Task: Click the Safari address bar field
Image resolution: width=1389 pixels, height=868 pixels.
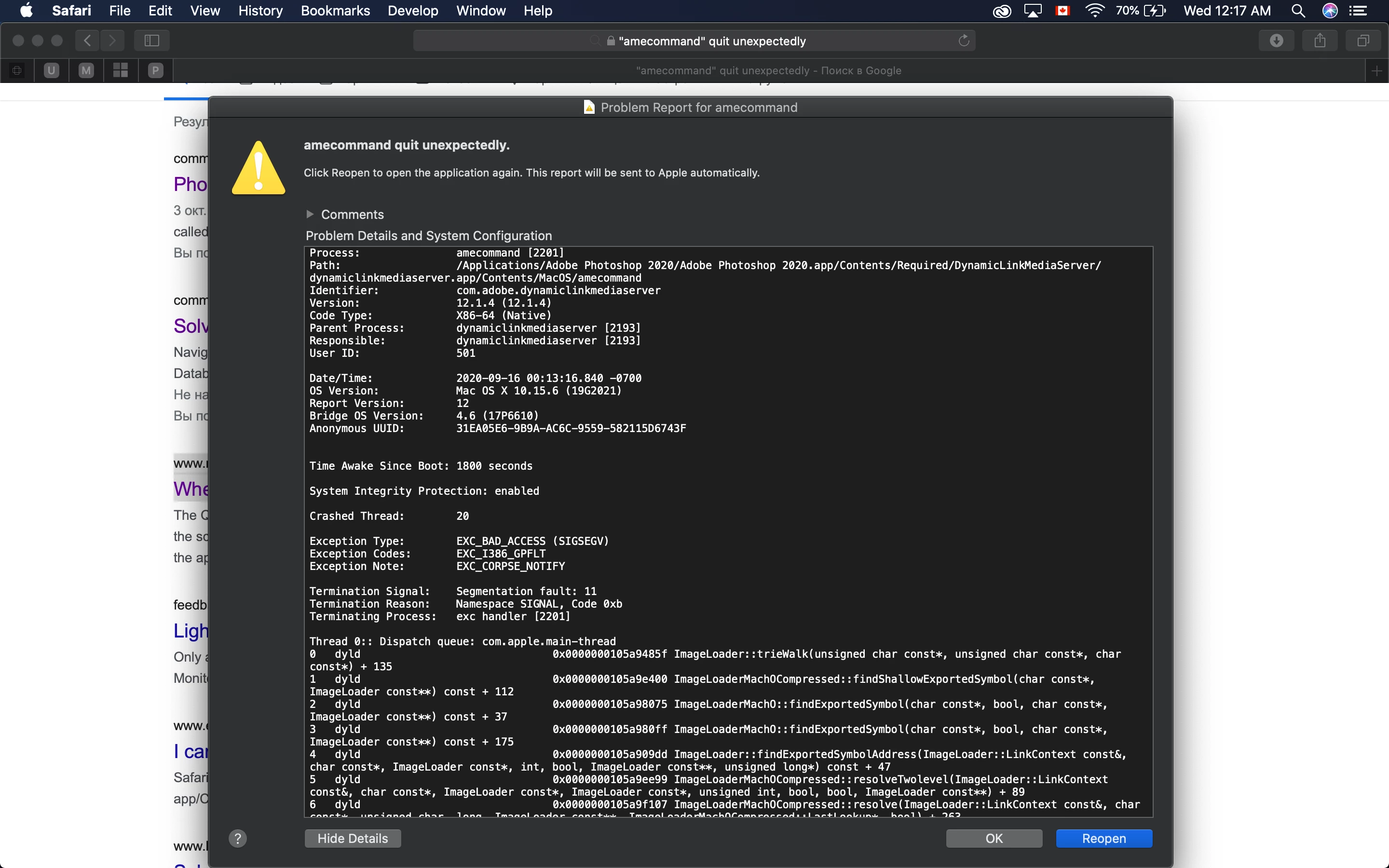Action: tap(694, 41)
